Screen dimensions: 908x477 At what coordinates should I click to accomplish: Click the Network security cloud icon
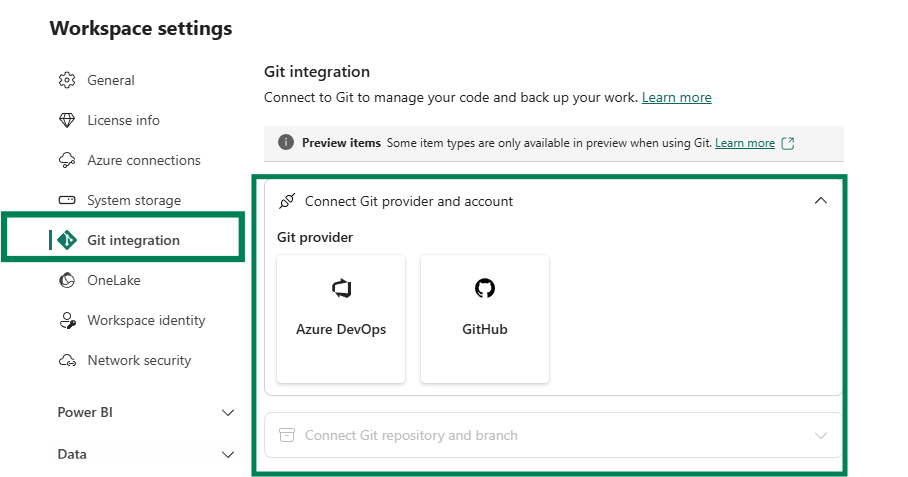tap(67, 361)
